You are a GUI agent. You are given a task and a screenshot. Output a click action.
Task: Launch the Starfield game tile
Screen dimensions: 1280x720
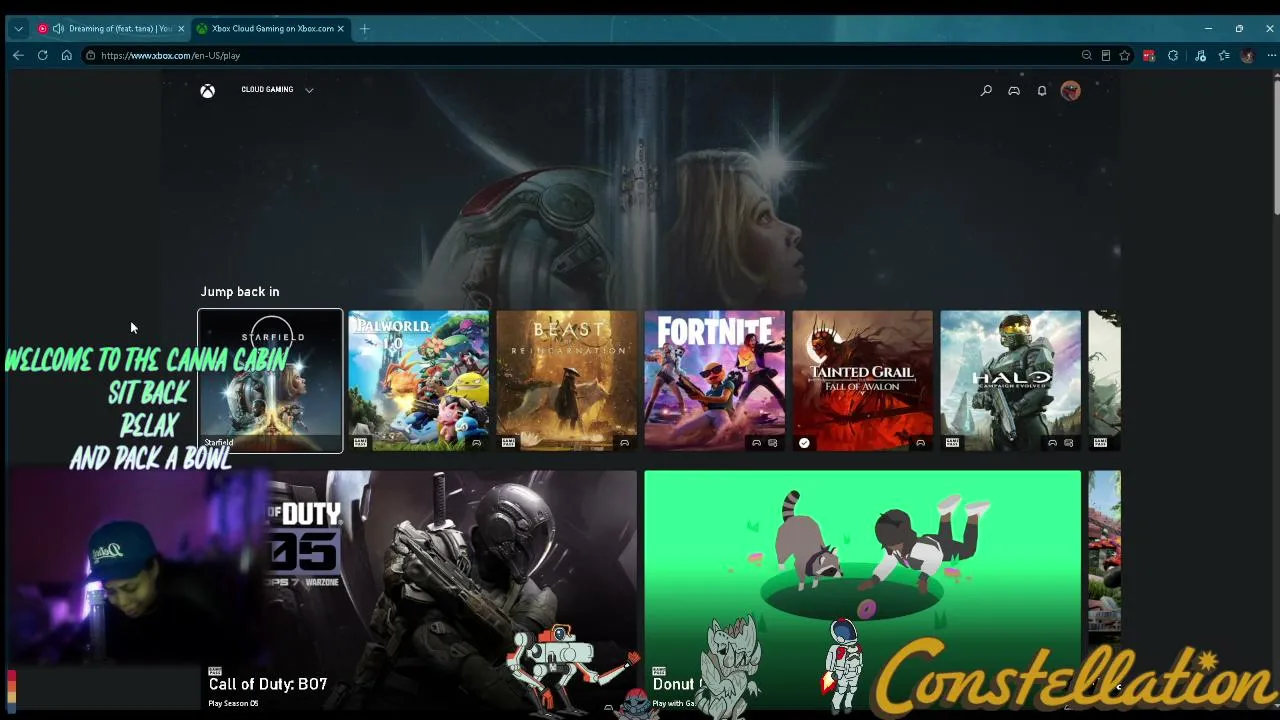pos(270,381)
